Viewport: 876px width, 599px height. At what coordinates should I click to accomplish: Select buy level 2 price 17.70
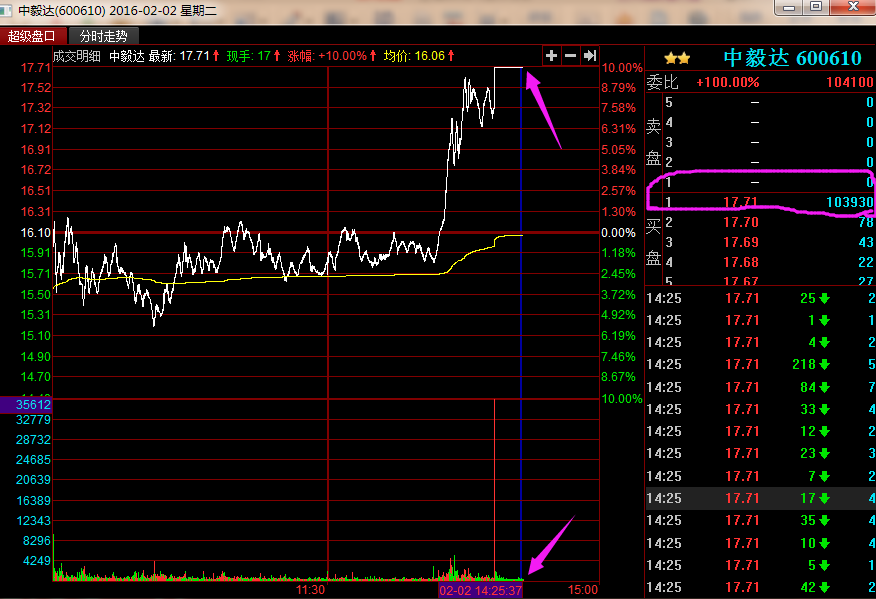tap(739, 222)
